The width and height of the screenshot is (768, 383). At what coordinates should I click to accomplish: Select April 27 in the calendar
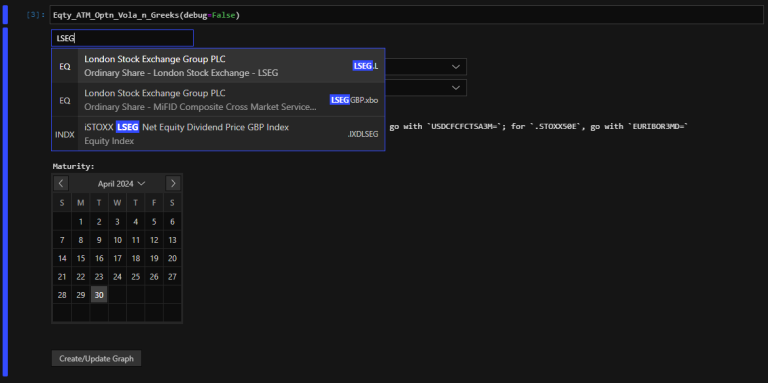pos(172,277)
